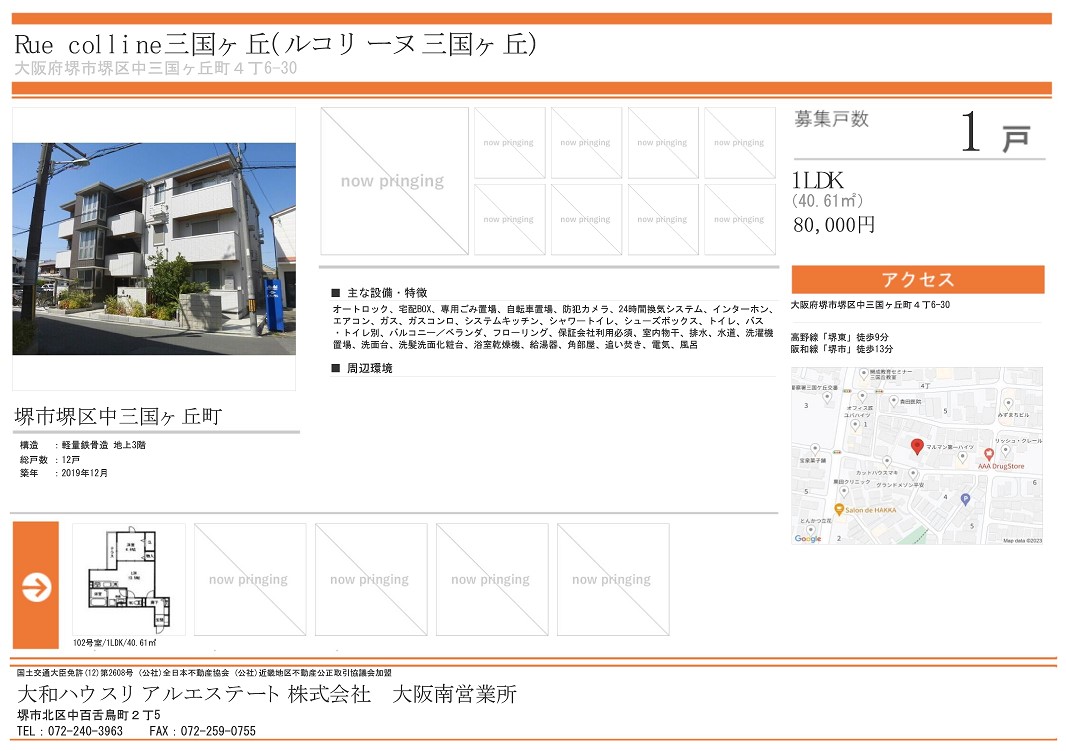Open the building exterior photo

[x=154, y=249]
